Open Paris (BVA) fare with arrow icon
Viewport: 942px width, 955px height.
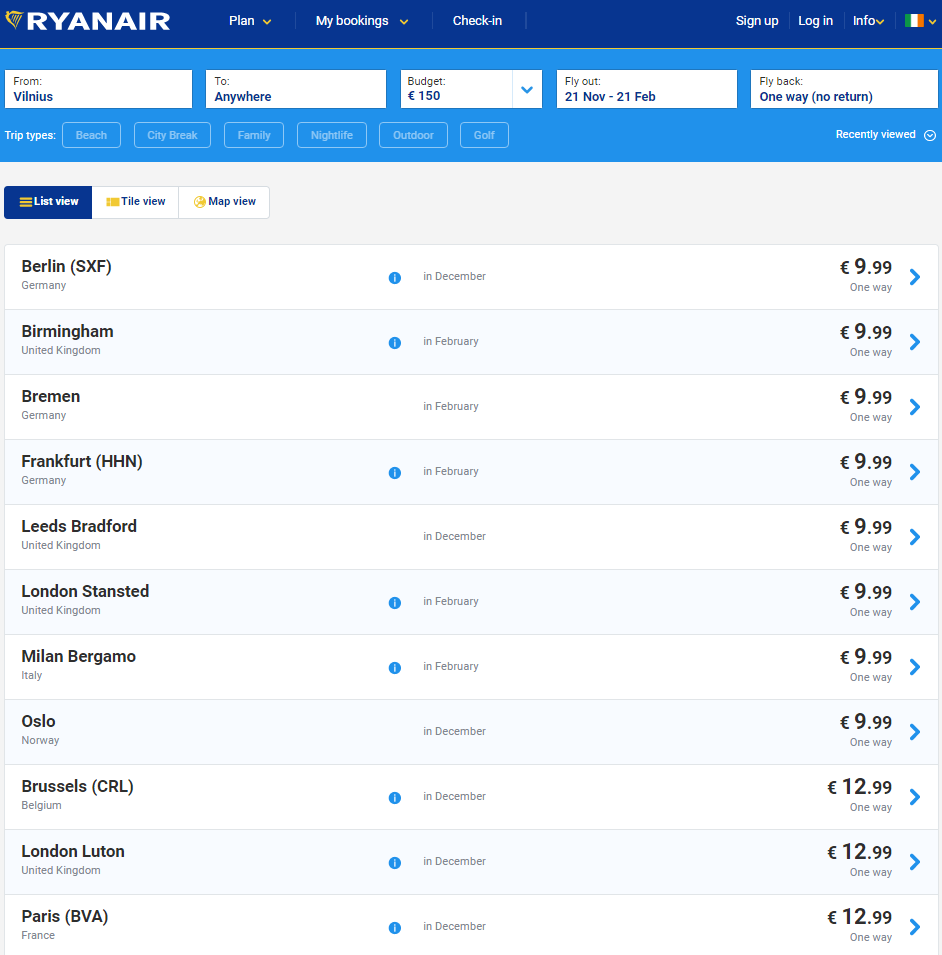(915, 927)
